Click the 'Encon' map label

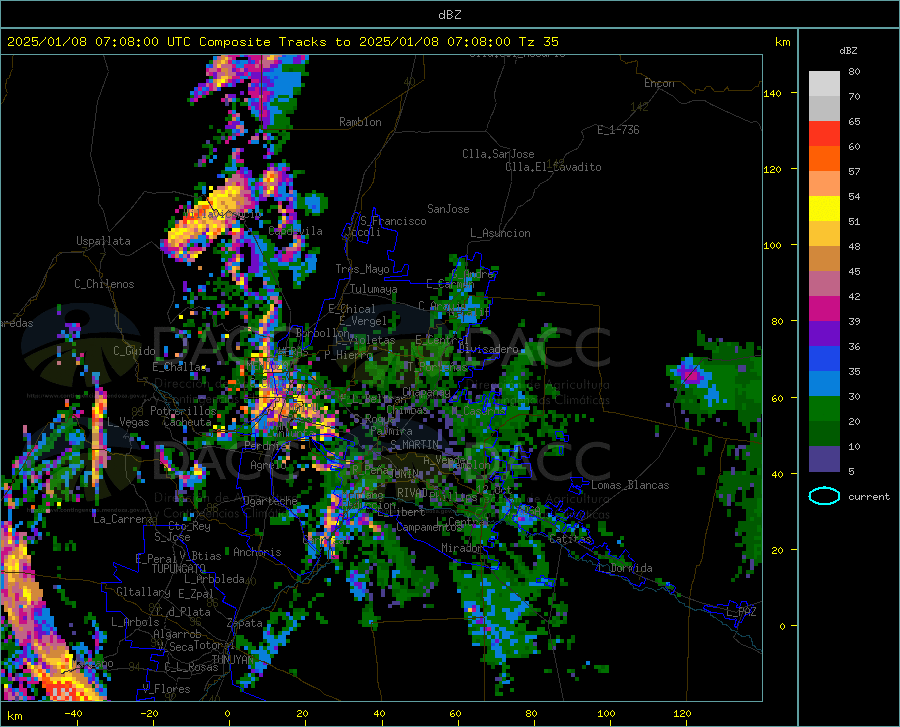(659, 83)
